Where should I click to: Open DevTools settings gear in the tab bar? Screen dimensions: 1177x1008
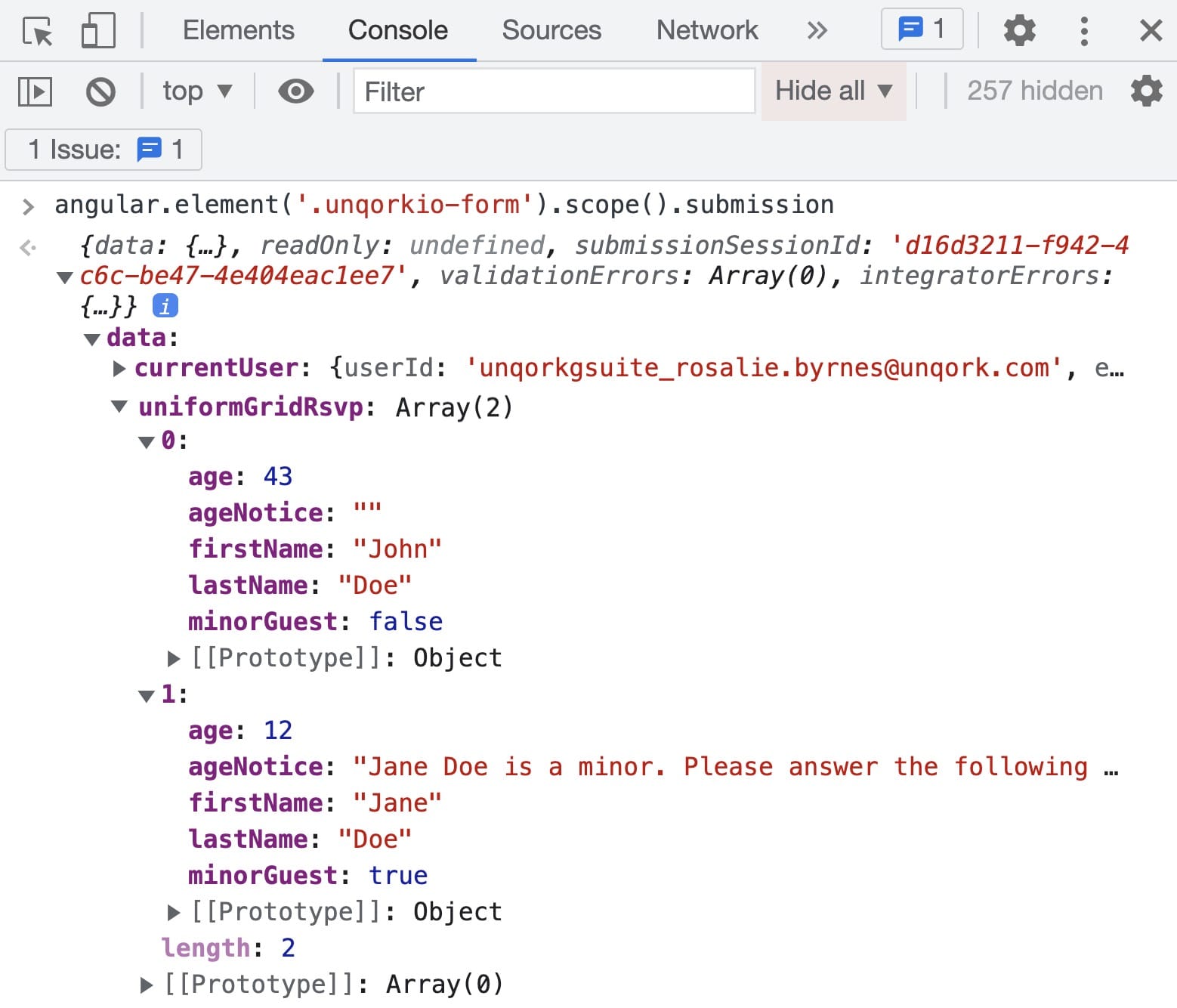point(1019,30)
